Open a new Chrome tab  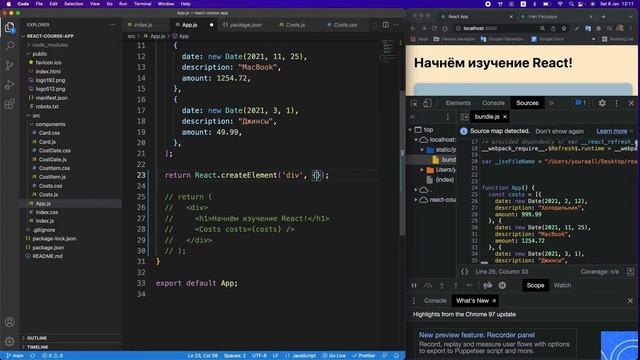604,17
